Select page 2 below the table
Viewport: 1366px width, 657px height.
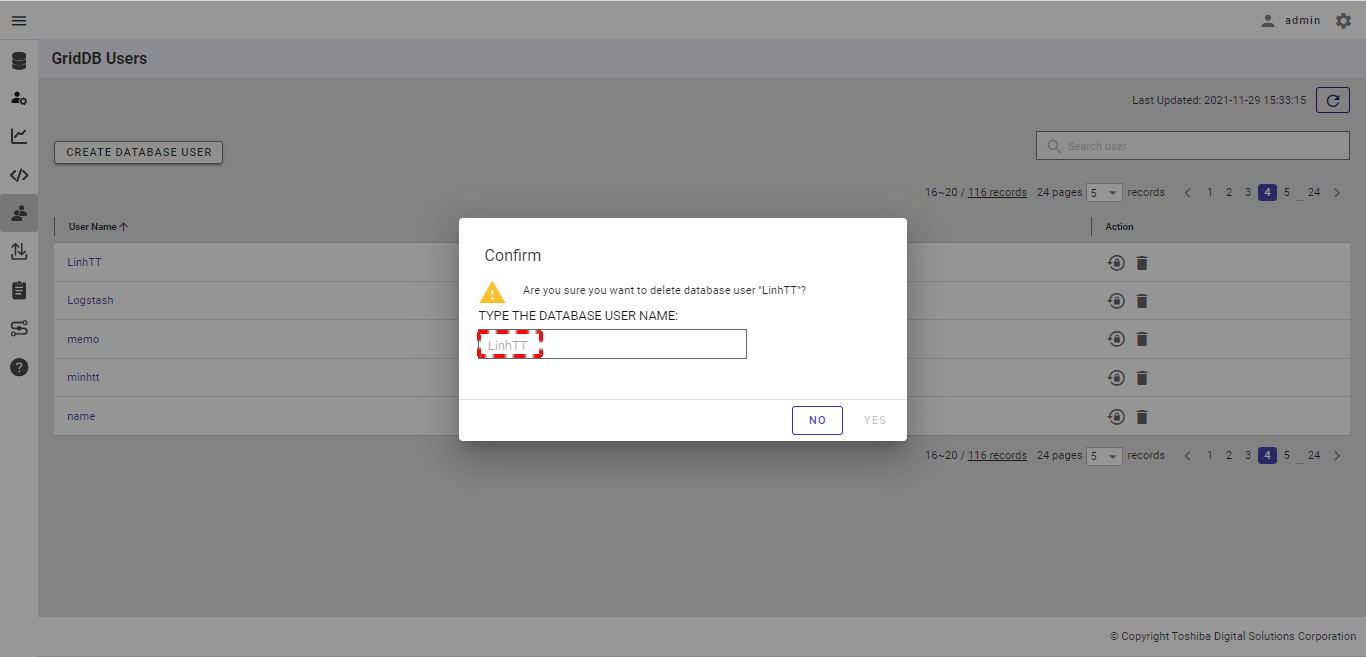tap(1229, 456)
